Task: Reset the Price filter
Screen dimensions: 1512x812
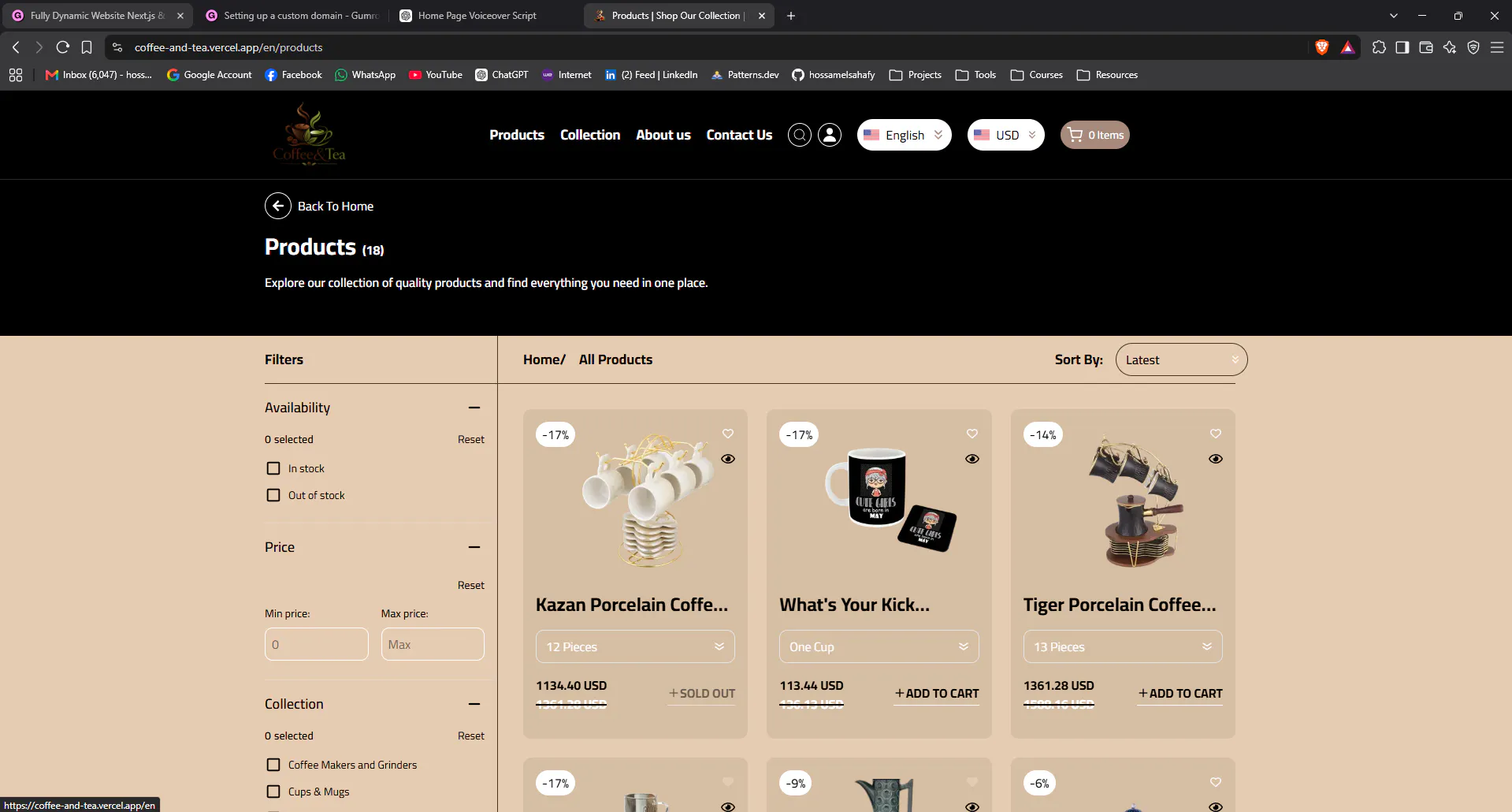Action: [x=471, y=585]
